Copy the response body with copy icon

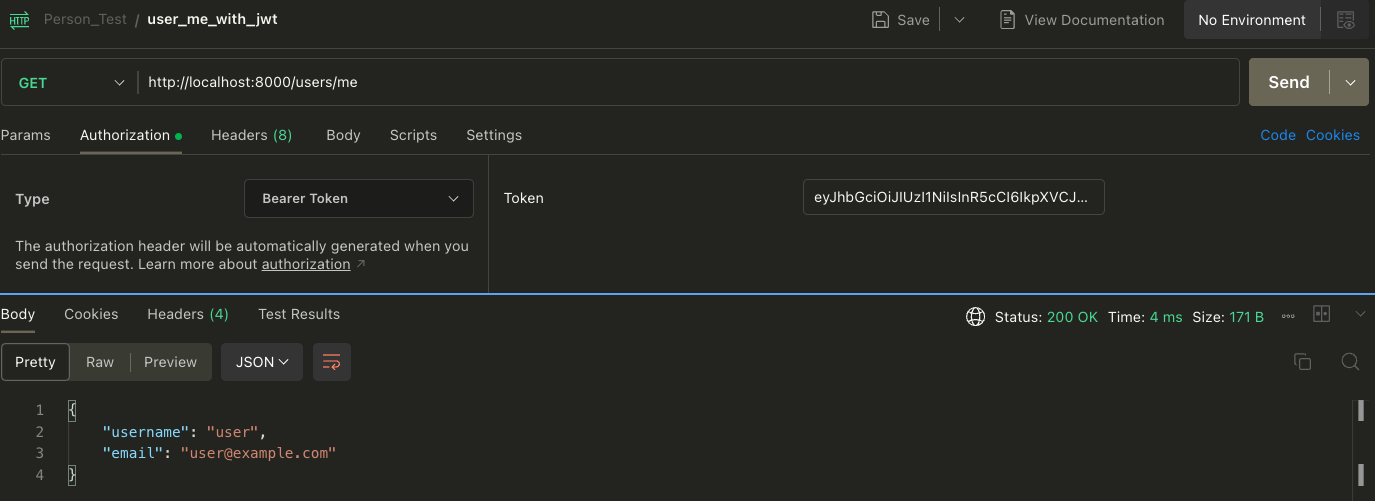point(1302,362)
